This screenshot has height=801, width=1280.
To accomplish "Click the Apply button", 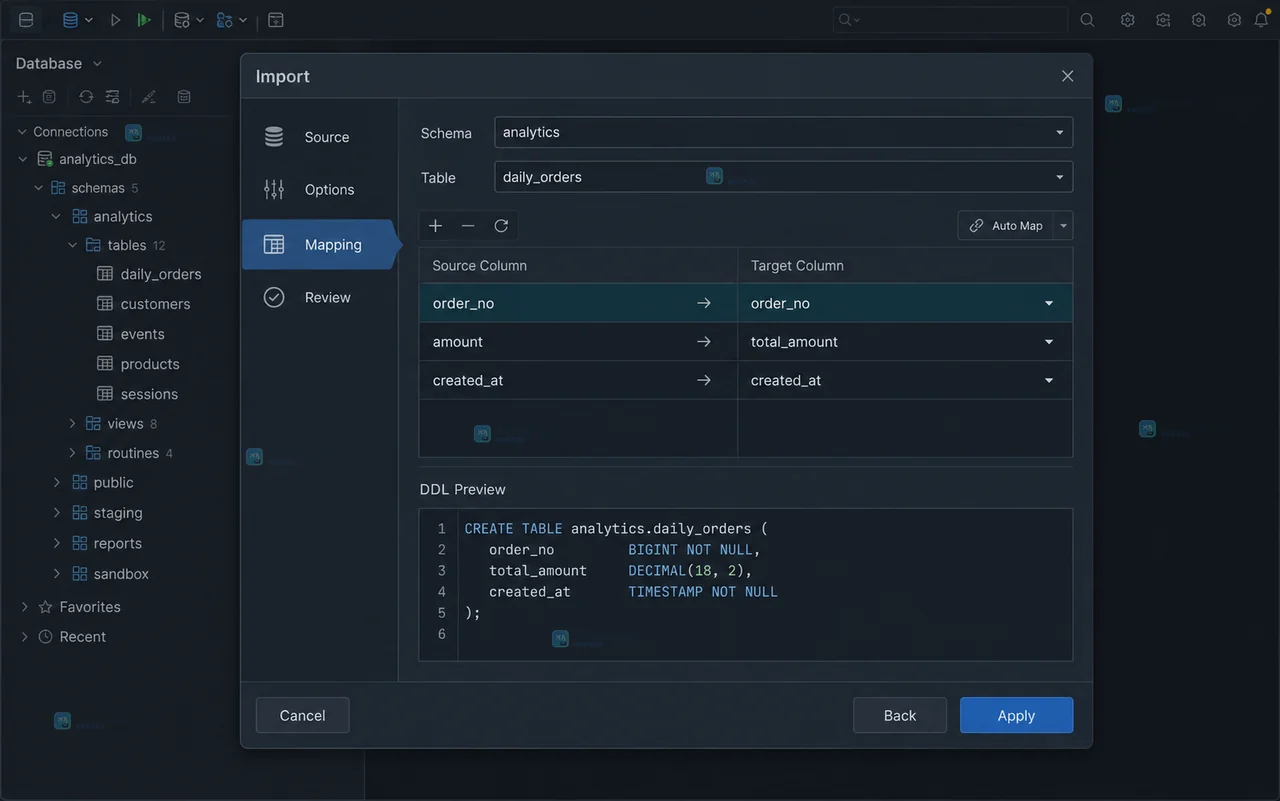I will pyautogui.click(x=1016, y=715).
